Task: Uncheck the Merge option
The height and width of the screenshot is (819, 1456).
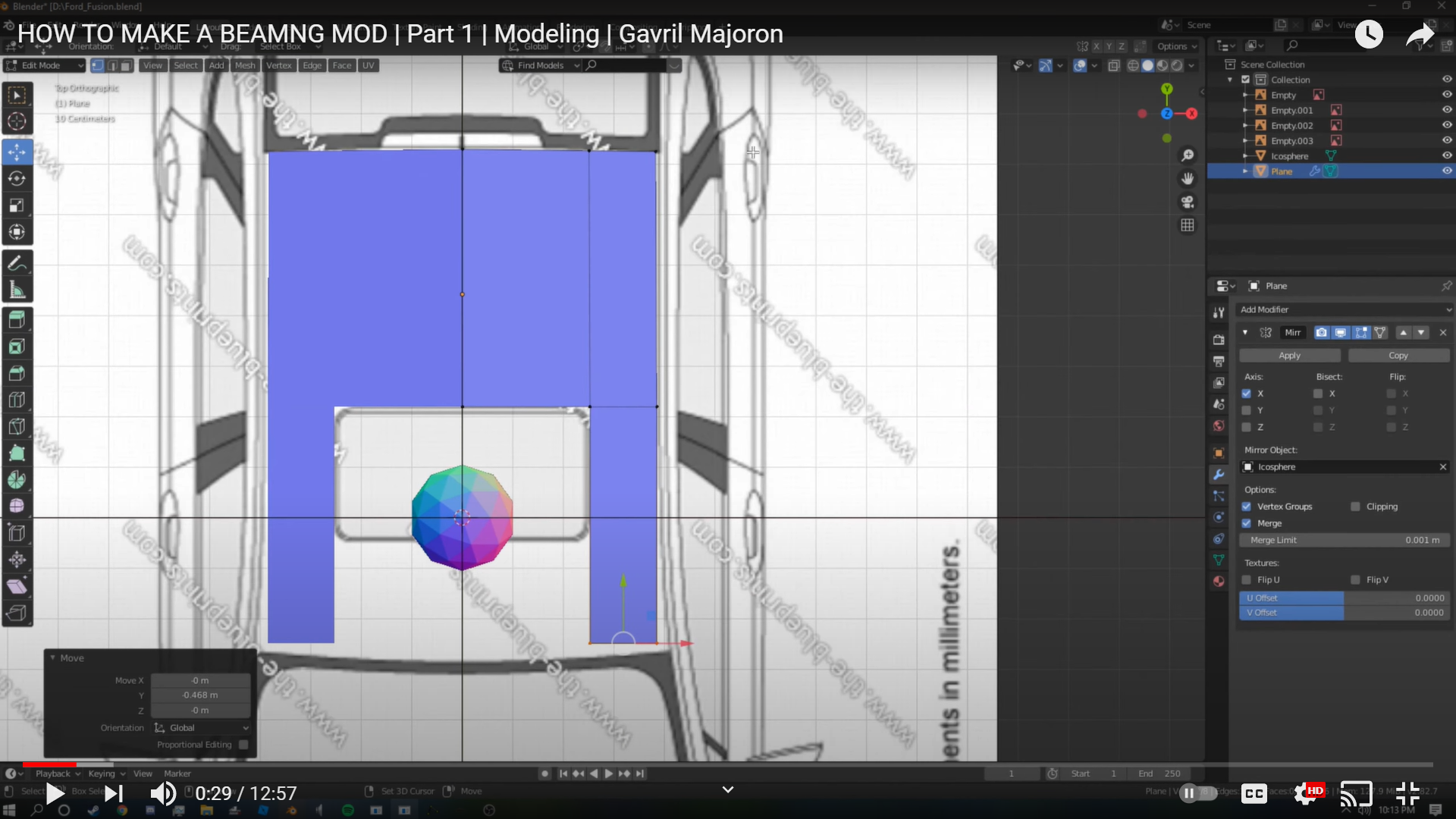Action: (1246, 523)
